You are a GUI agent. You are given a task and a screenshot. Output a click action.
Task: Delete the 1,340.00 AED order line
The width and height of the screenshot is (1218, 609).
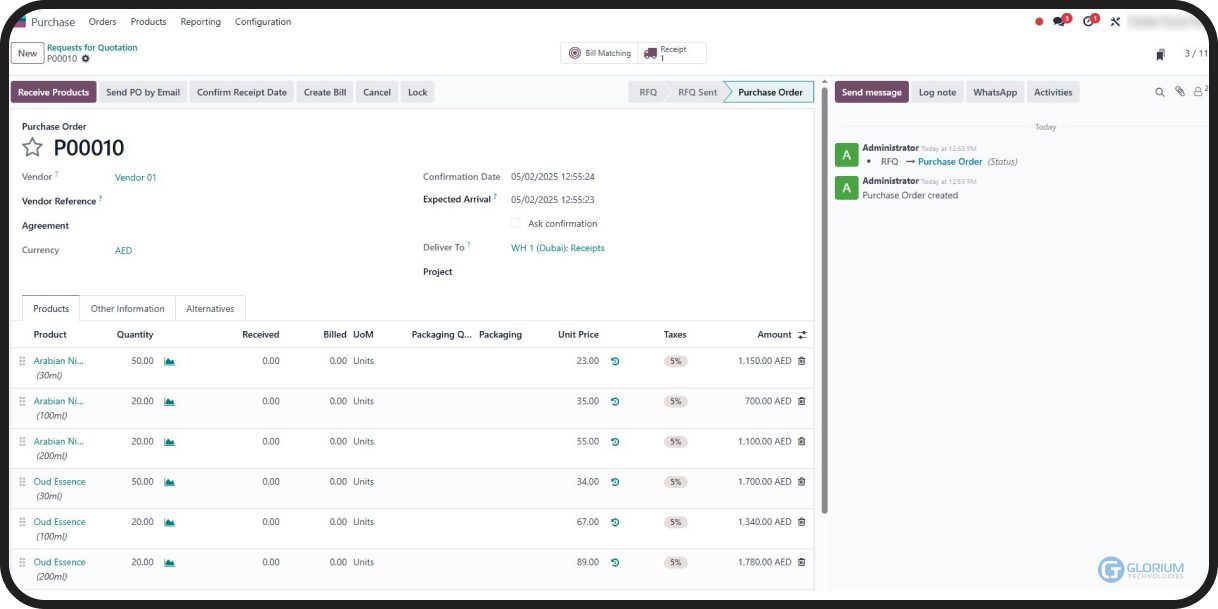(x=801, y=522)
